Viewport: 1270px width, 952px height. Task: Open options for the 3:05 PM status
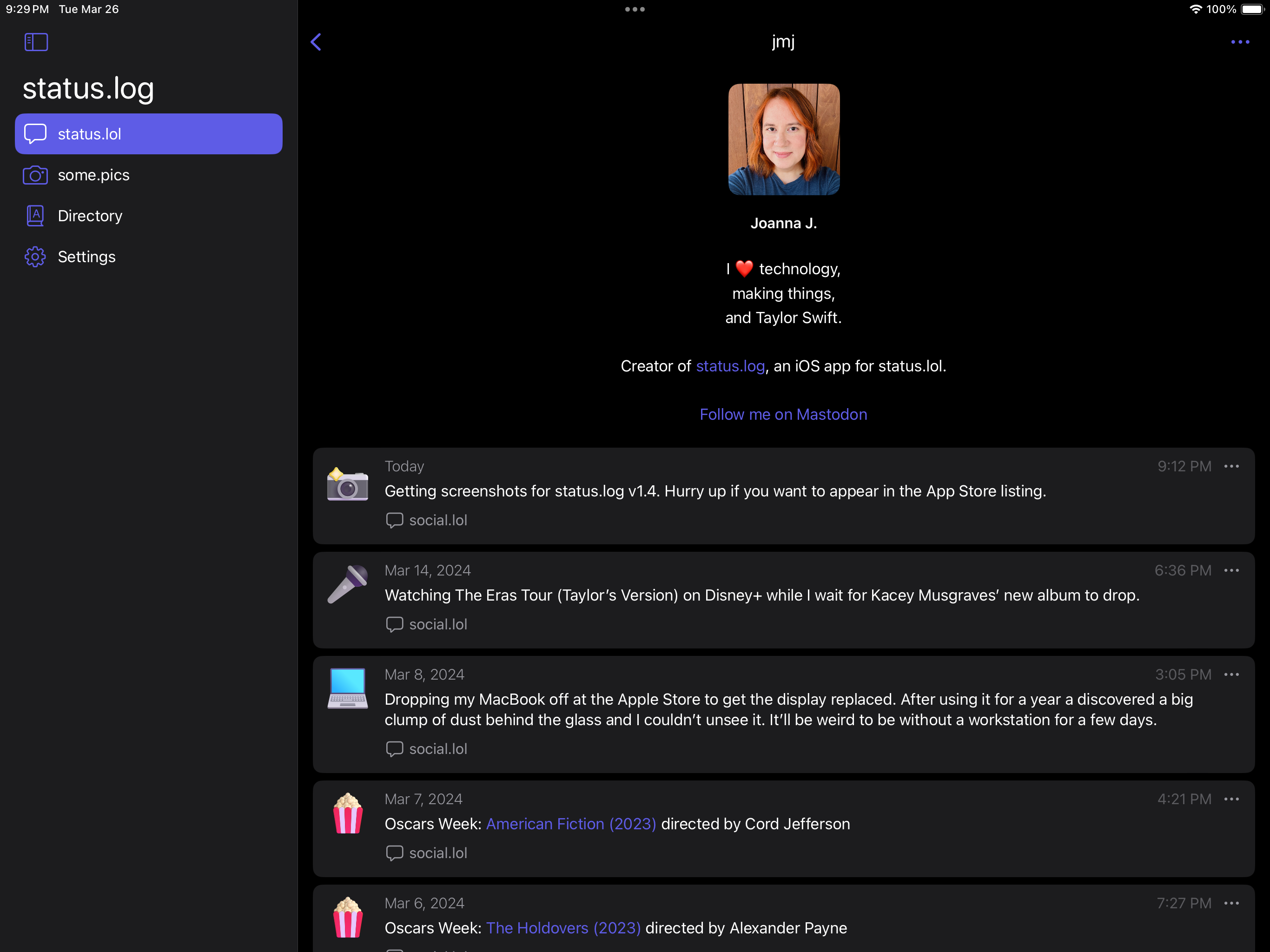click(1231, 674)
